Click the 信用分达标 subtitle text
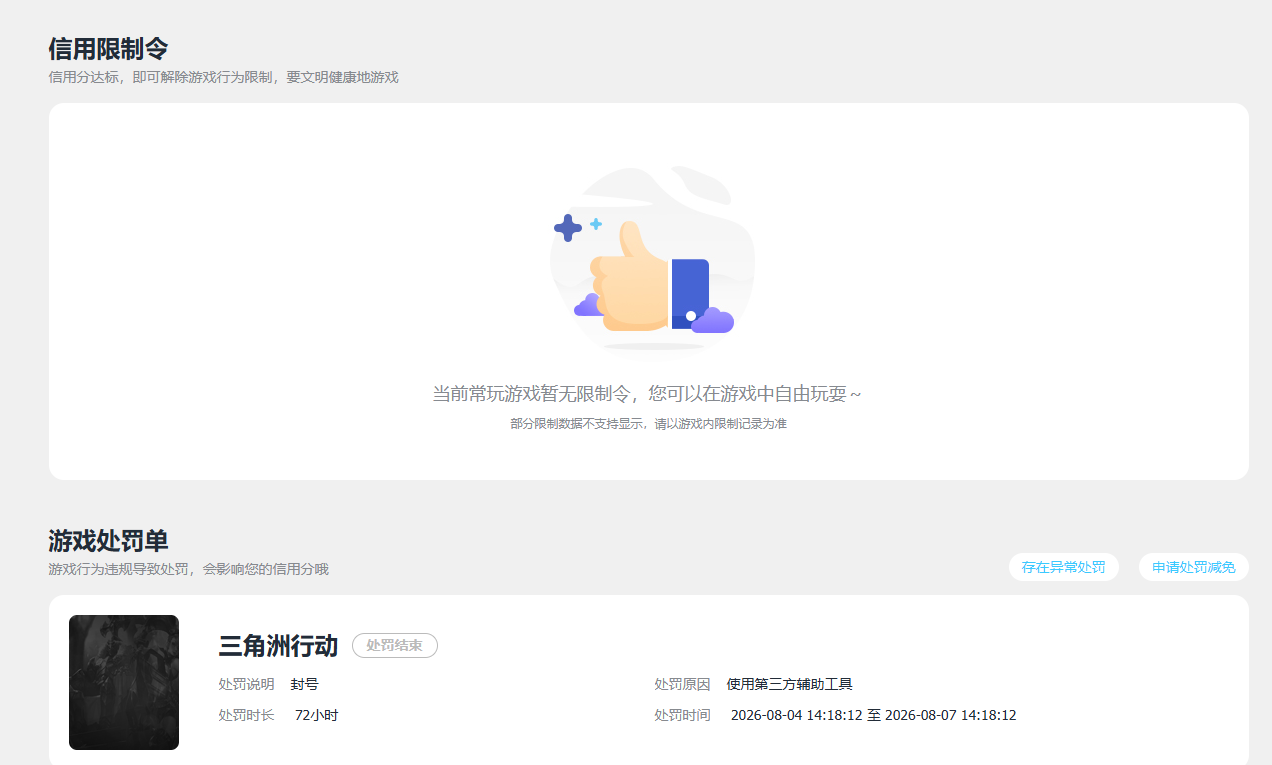 tap(223, 77)
